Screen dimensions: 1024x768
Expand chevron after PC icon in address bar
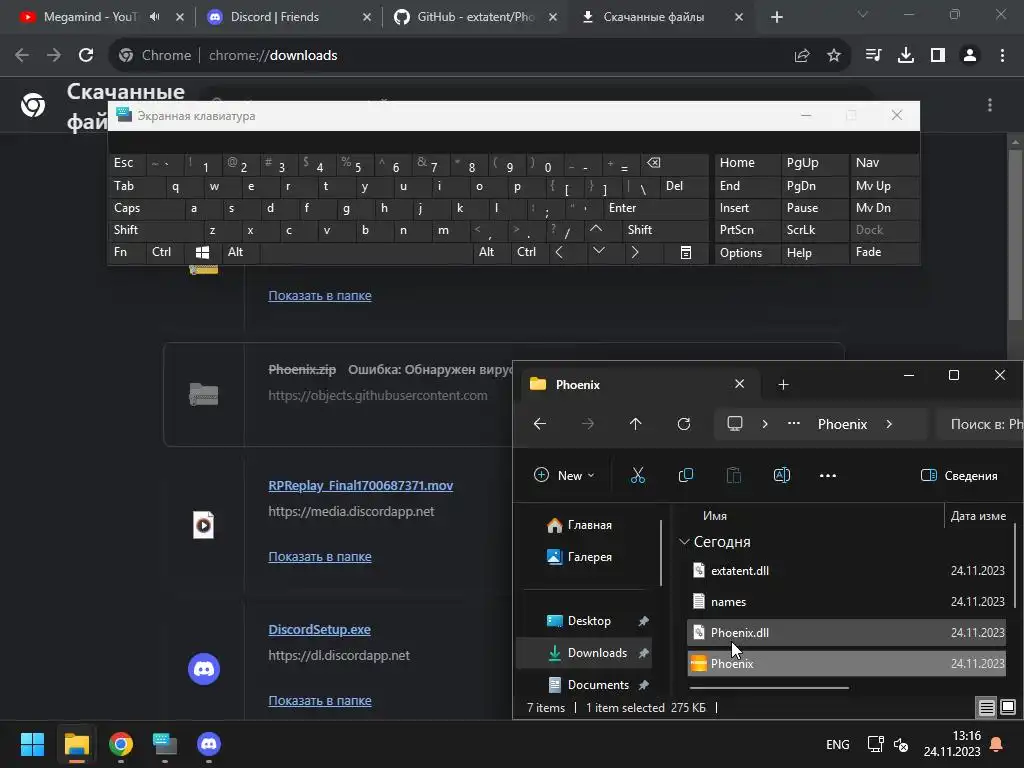765,424
